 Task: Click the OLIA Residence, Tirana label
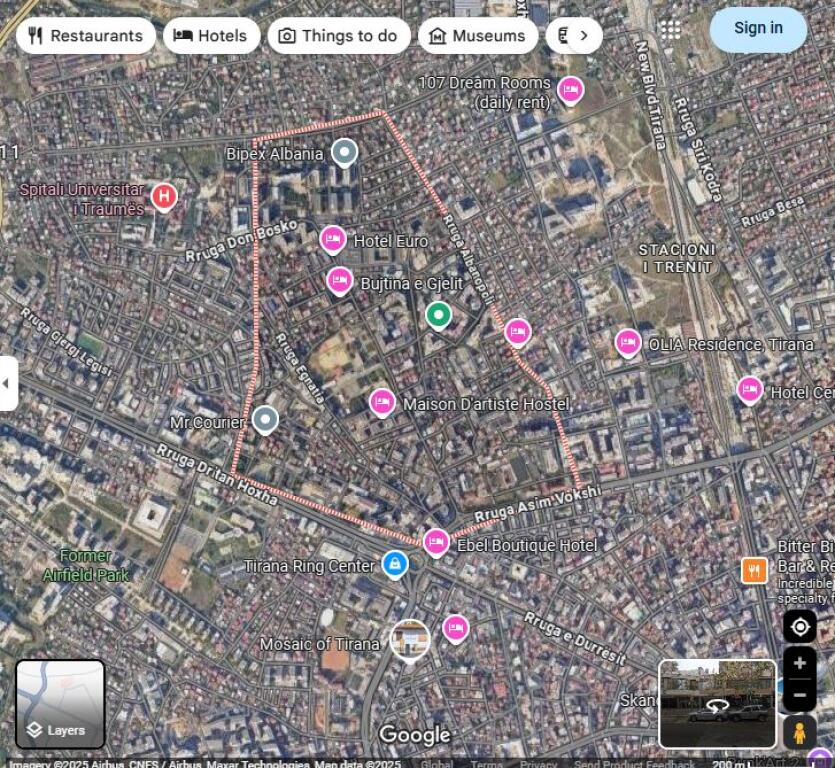(731, 345)
